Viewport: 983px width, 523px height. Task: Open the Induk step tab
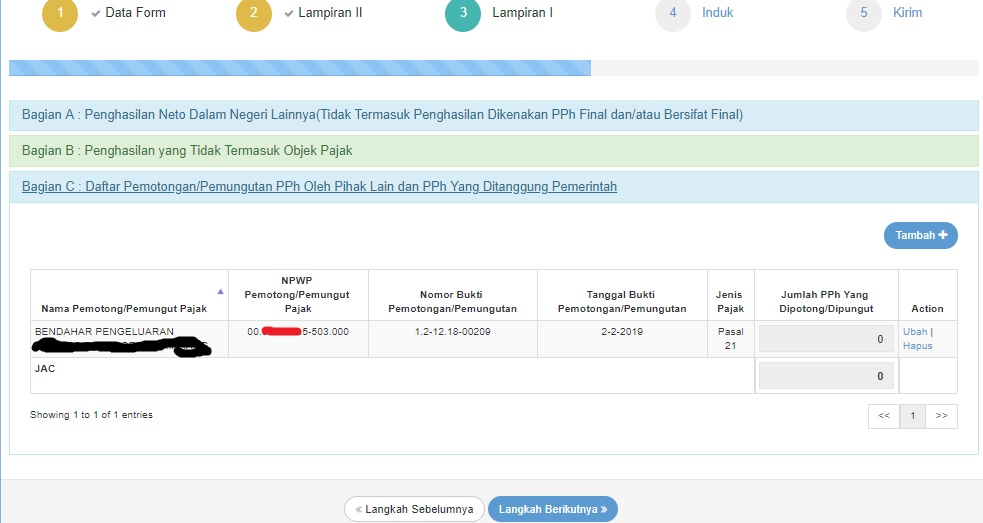pos(717,13)
